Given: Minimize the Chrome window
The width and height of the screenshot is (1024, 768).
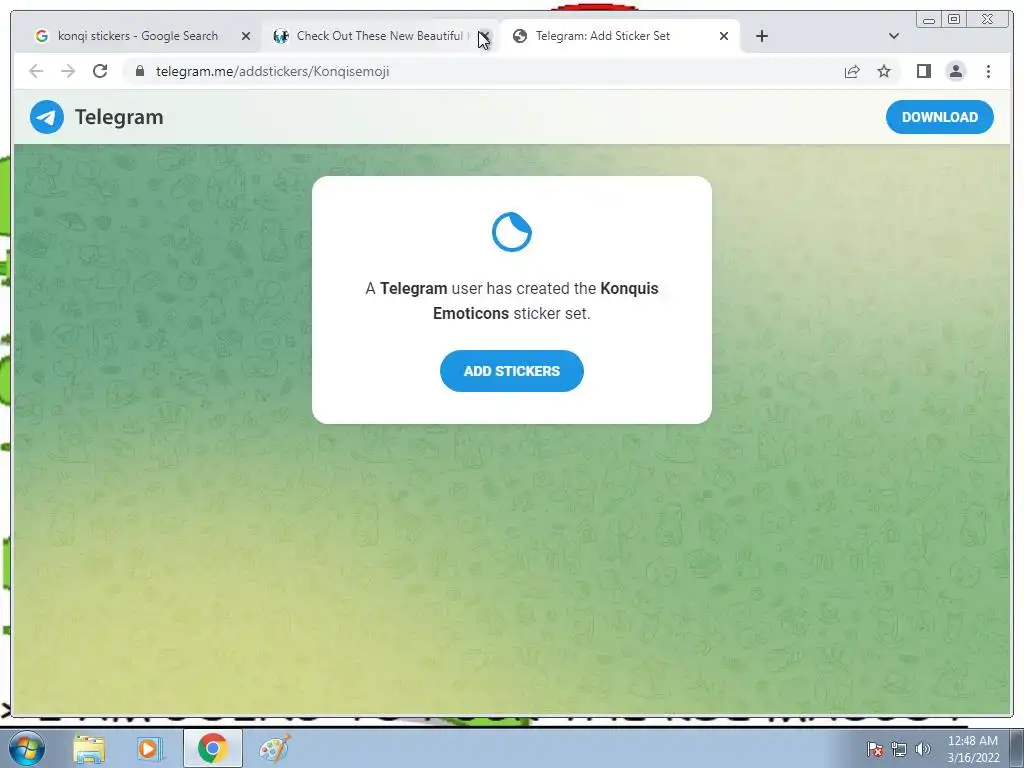Looking at the screenshot, I should tap(929, 20).
